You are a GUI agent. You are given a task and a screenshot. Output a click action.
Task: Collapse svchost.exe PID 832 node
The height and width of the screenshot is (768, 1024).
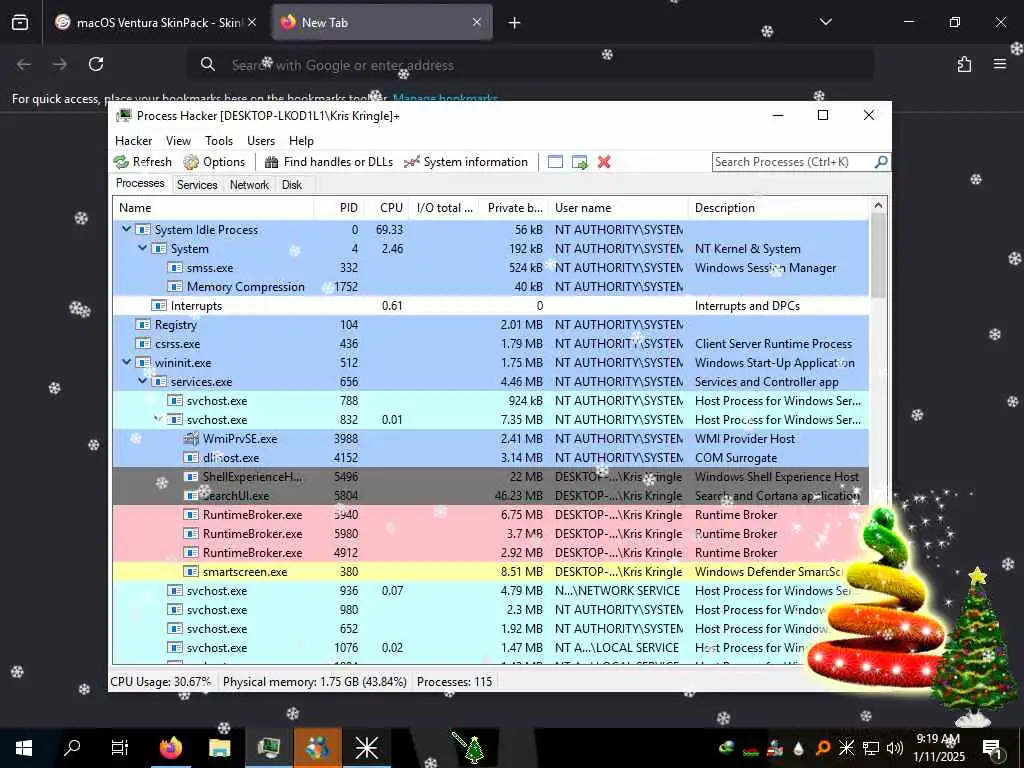[x=158, y=419]
